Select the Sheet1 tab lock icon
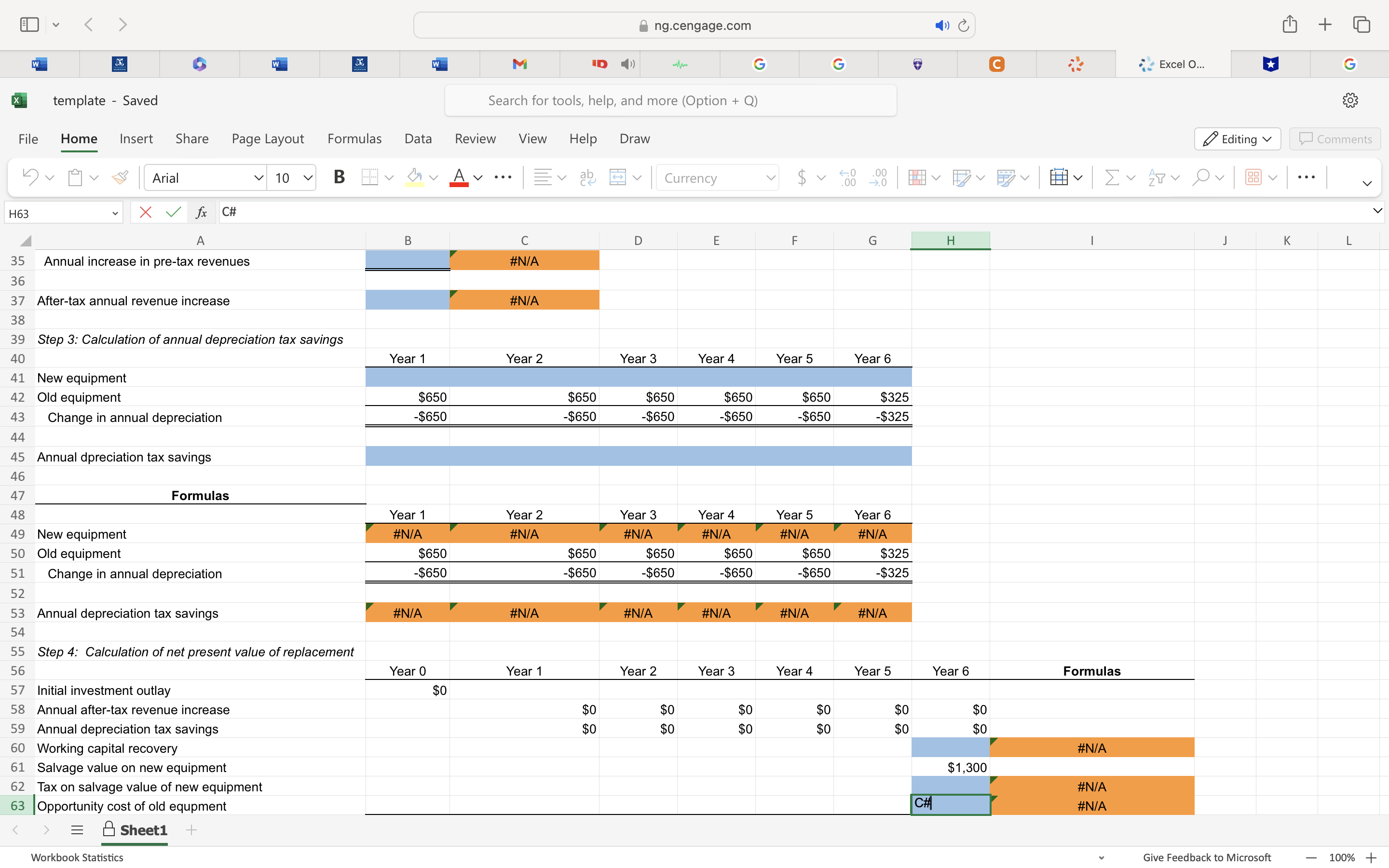 (x=109, y=830)
